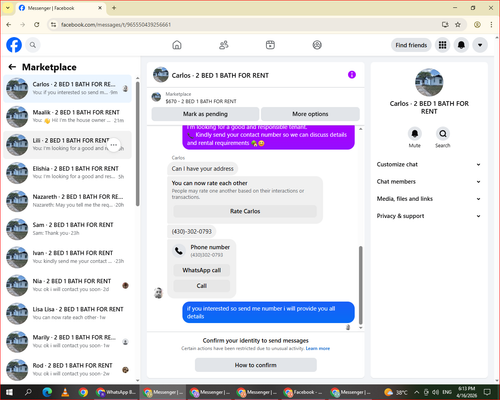Image resolution: width=500 pixels, height=400 pixels.
Task: Open the Chrome profile avatar icon
Action: [x=477, y=25]
